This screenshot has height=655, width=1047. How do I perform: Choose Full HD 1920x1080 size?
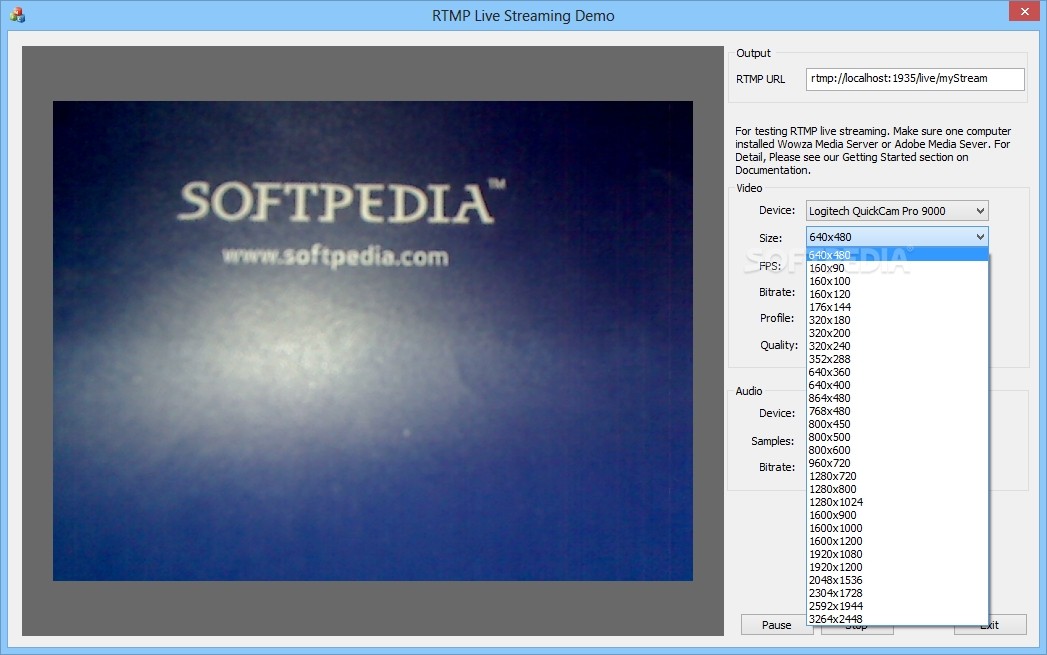(x=897, y=554)
